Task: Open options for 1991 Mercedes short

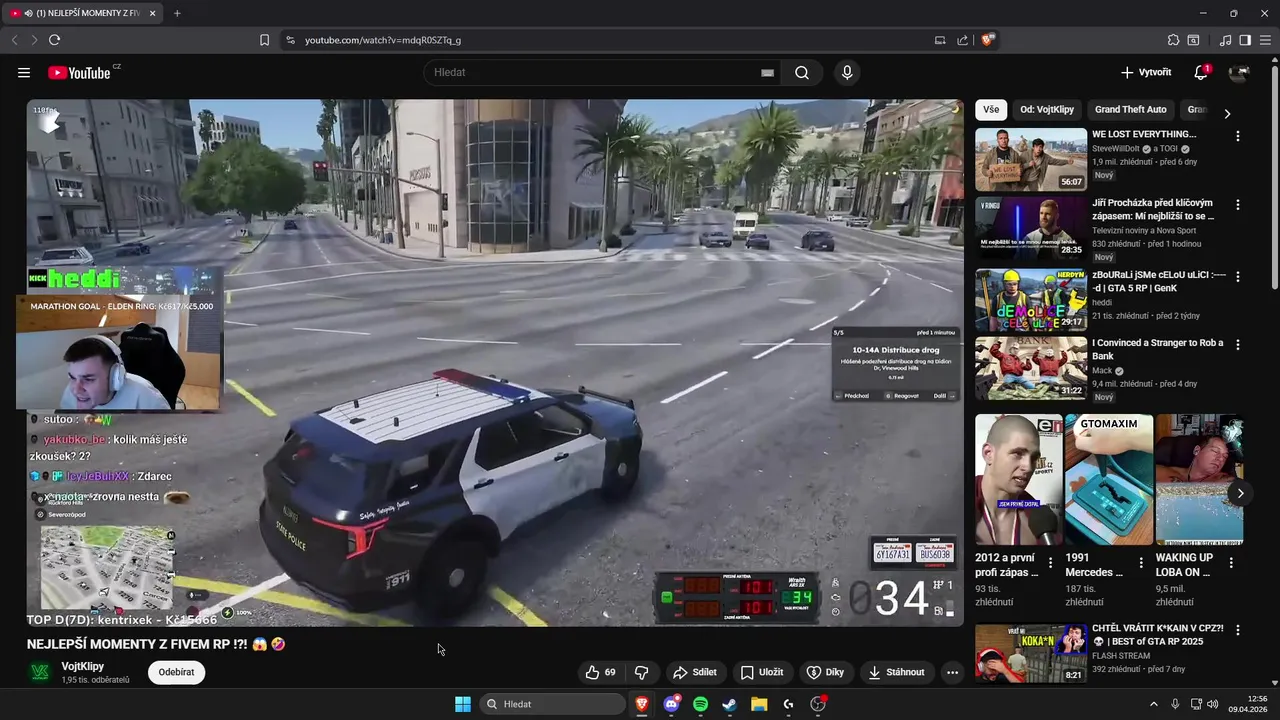Action: pos(1141,563)
